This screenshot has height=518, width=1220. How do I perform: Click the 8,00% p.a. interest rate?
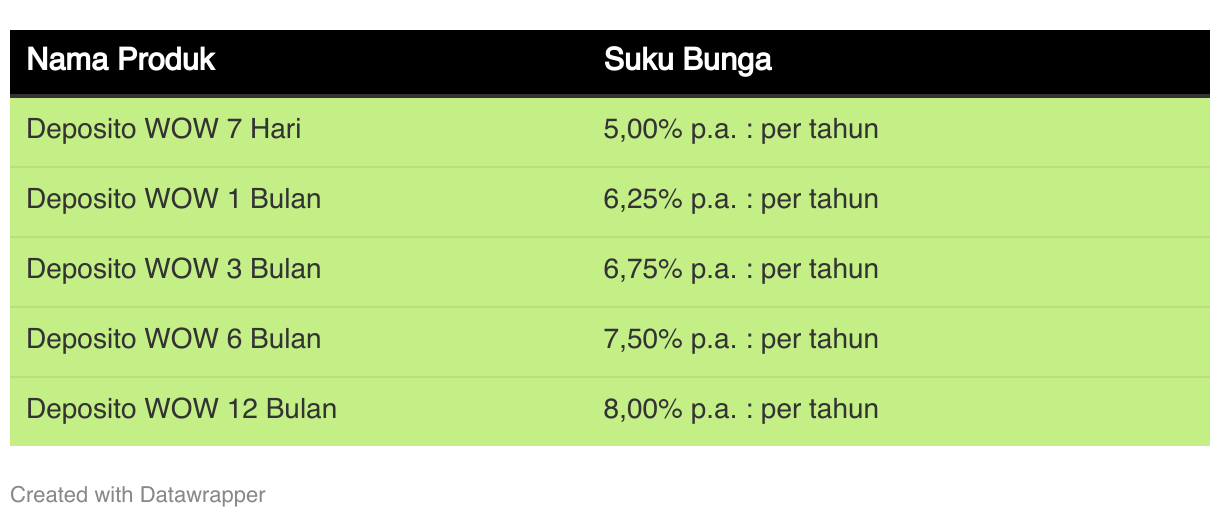tap(670, 410)
